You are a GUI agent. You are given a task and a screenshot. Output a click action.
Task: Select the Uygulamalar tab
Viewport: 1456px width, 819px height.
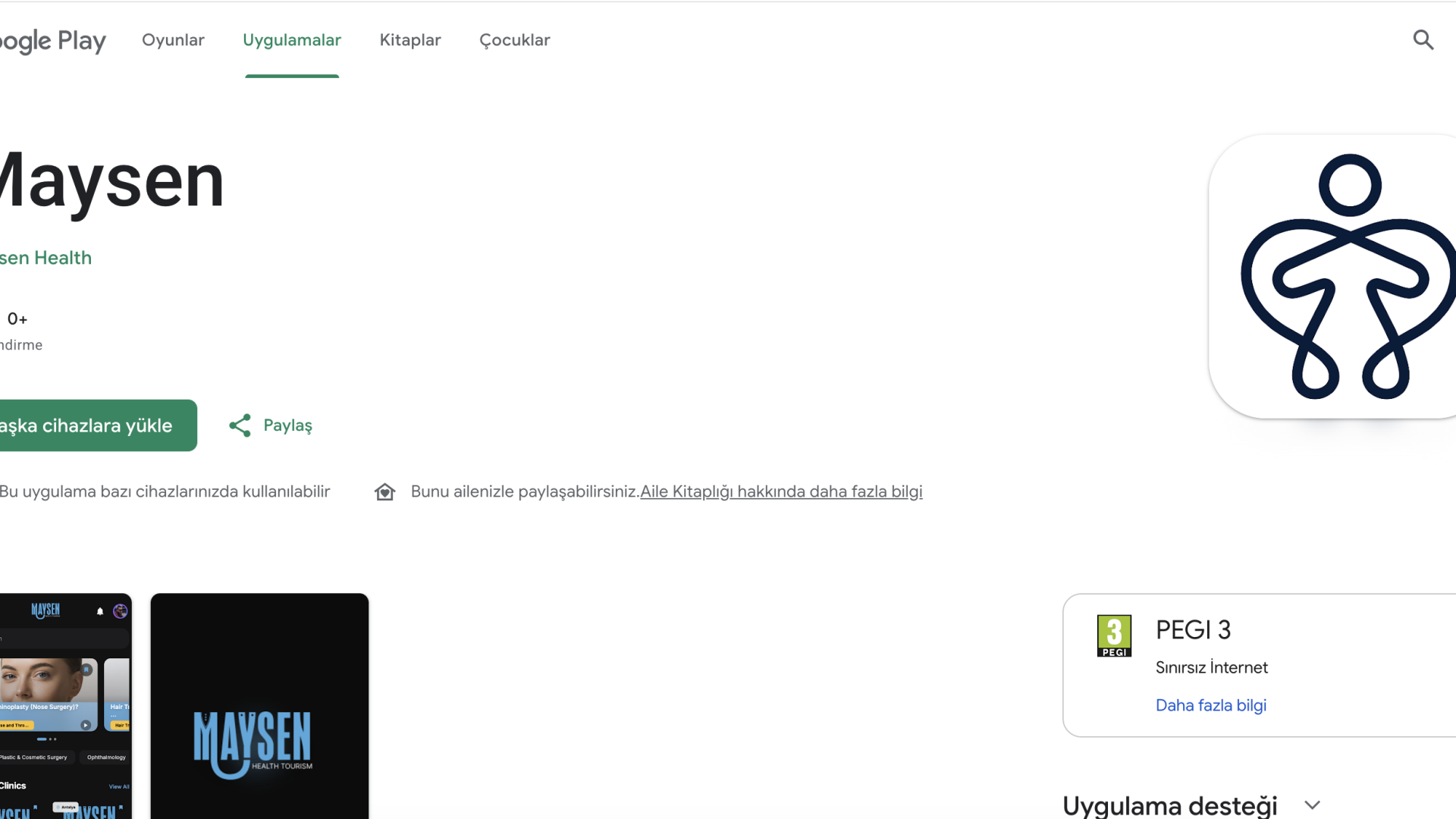pyautogui.click(x=292, y=40)
